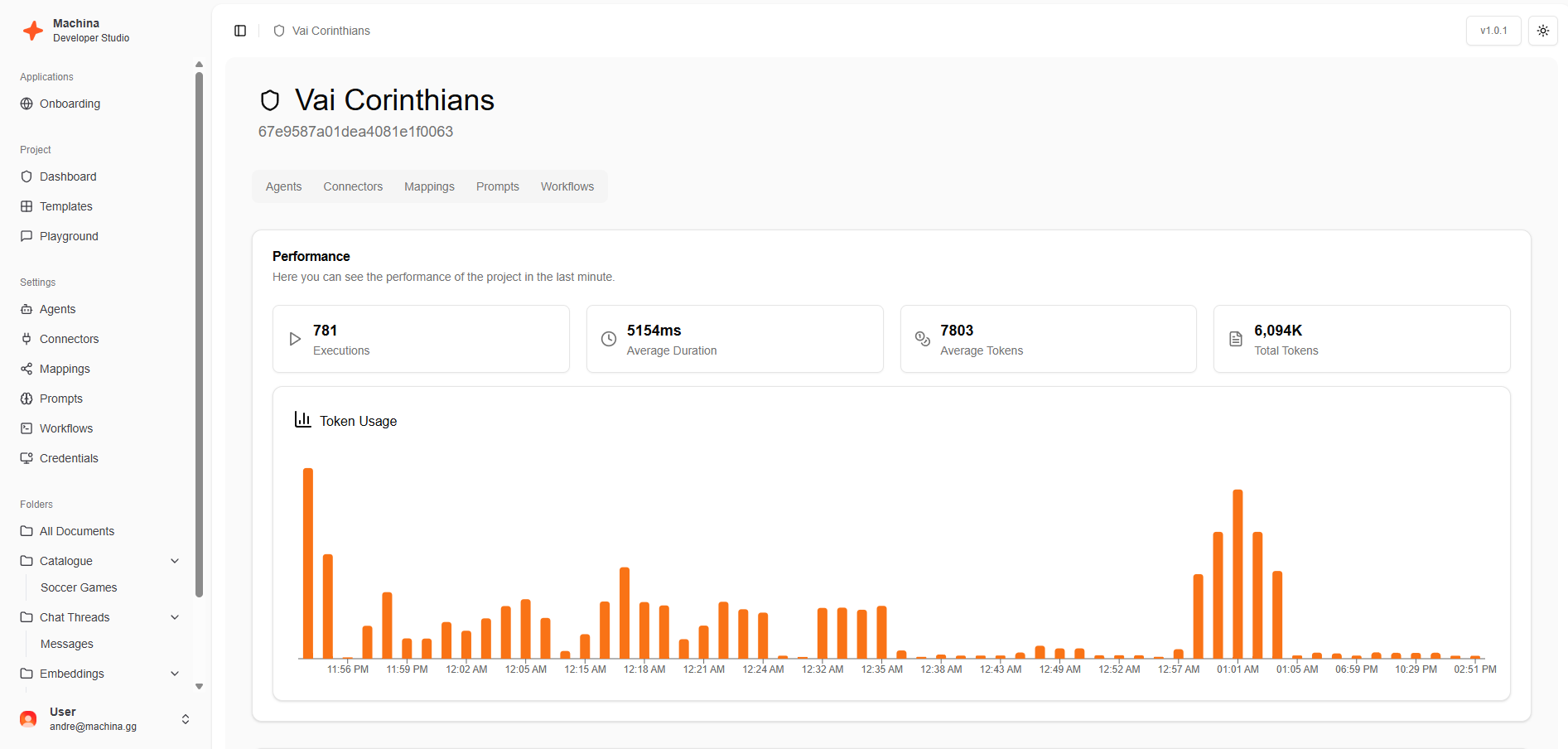Click the 5154ms Average Duration card
Image resolution: width=1568 pixels, height=749 pixels.
[735, 339]
